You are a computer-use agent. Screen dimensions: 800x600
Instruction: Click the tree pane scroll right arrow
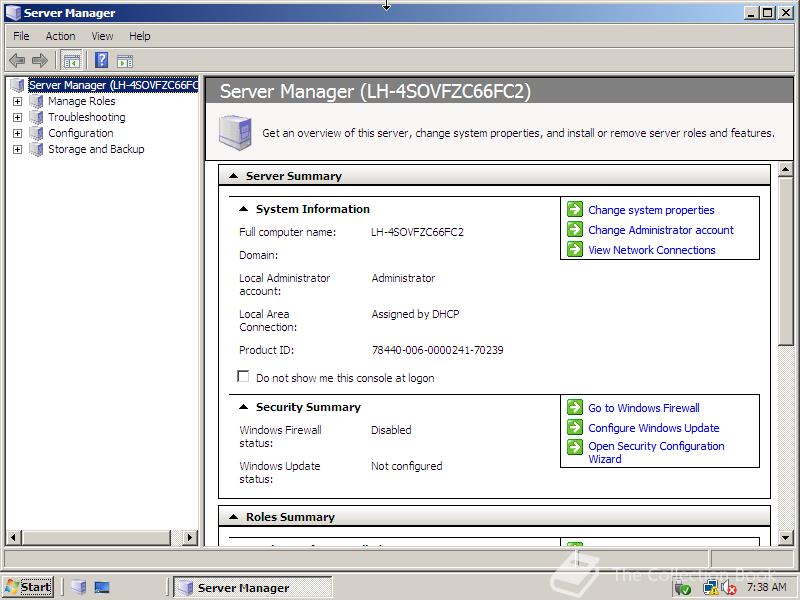[190, 537]
